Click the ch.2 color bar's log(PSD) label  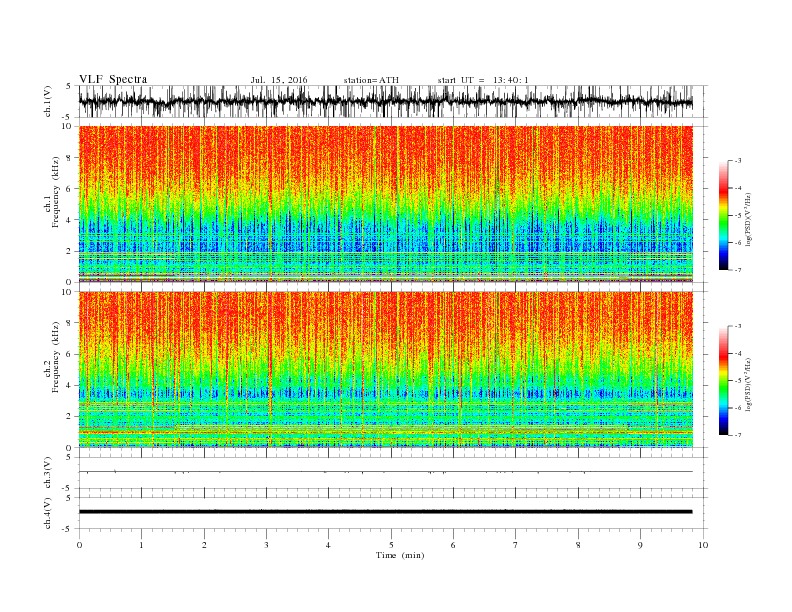coord(748,383)
